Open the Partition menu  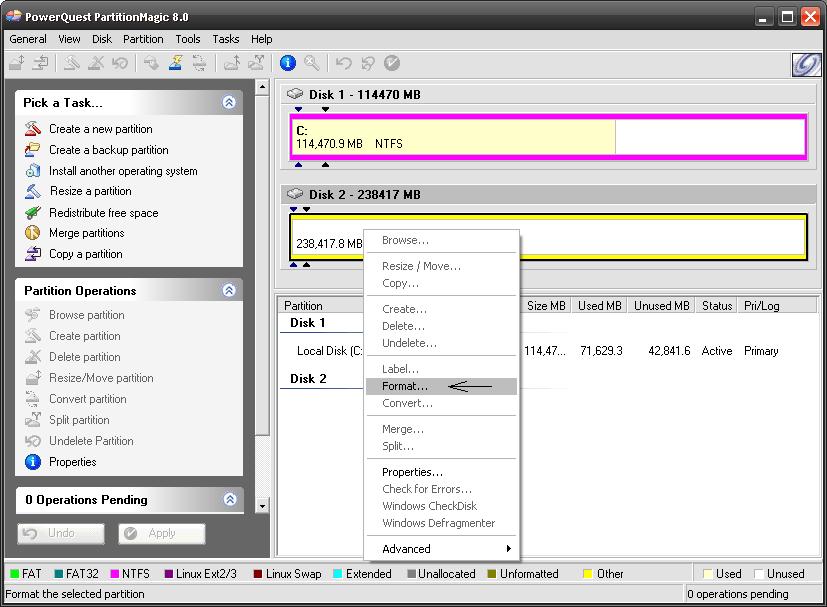(x=143, y=39)
